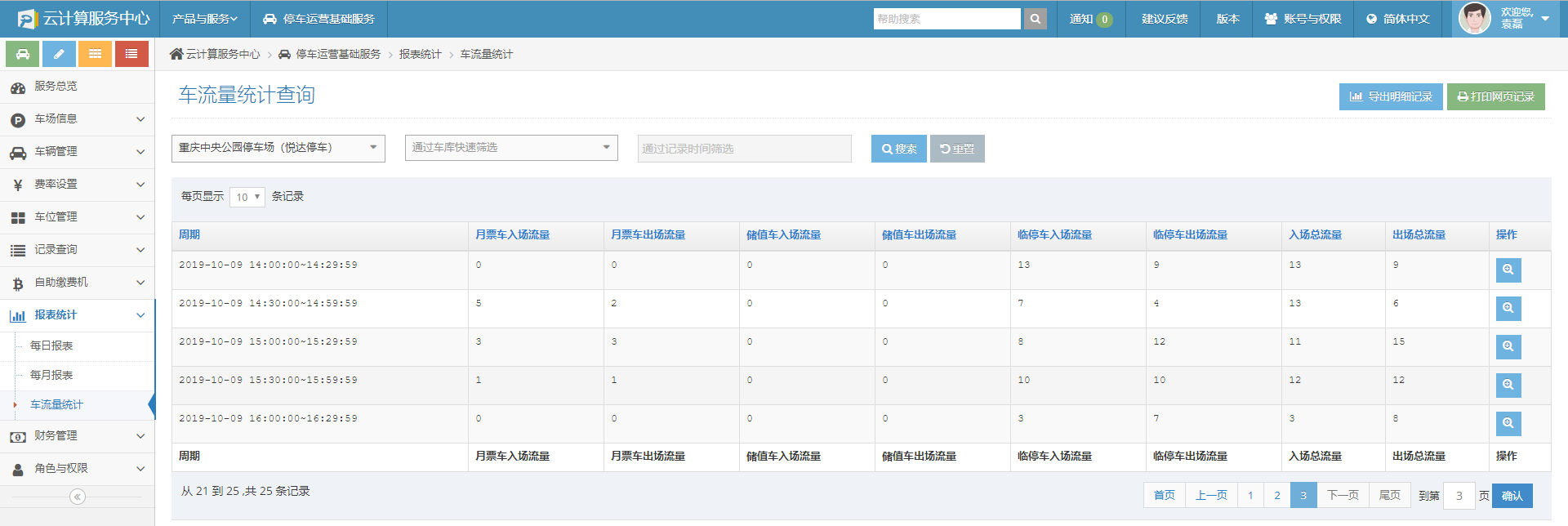Viewport: 1568px width, 526px height.
Task: Expand 财务管理 sidebar section
Action: coord(78,436)
